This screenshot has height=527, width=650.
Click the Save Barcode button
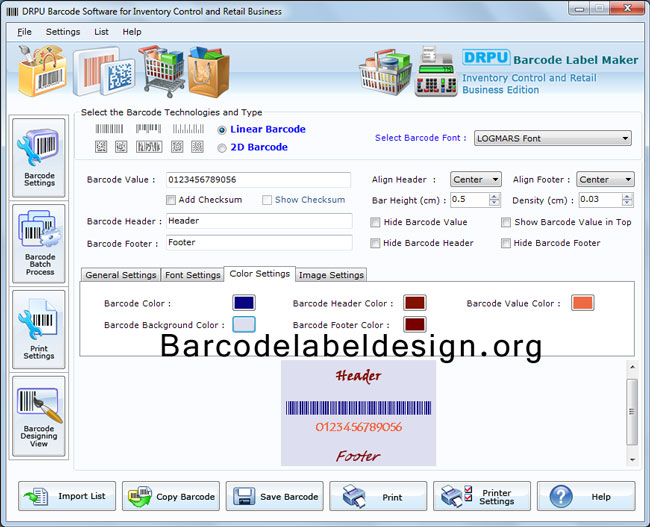tap(274, 496)
